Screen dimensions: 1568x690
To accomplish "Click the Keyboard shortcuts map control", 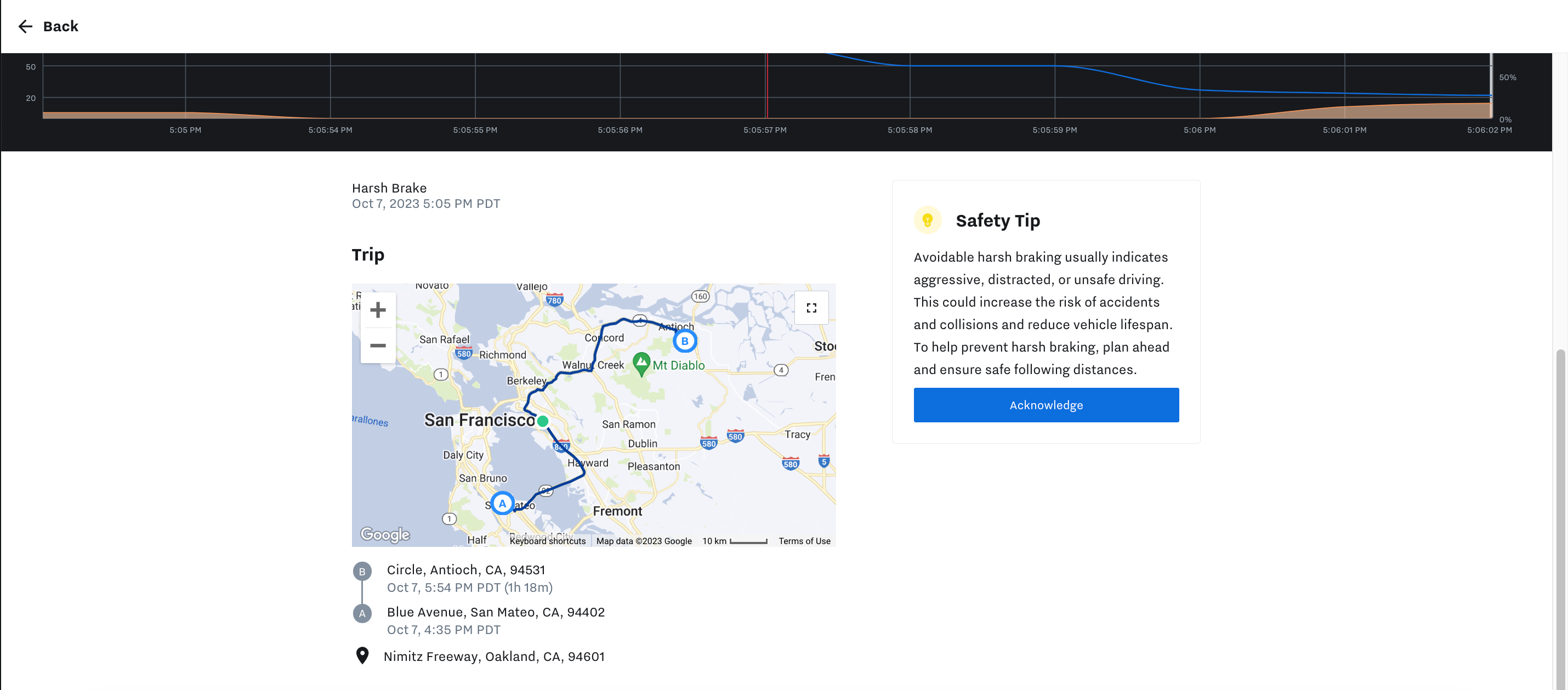I will [x=547, y=541].
